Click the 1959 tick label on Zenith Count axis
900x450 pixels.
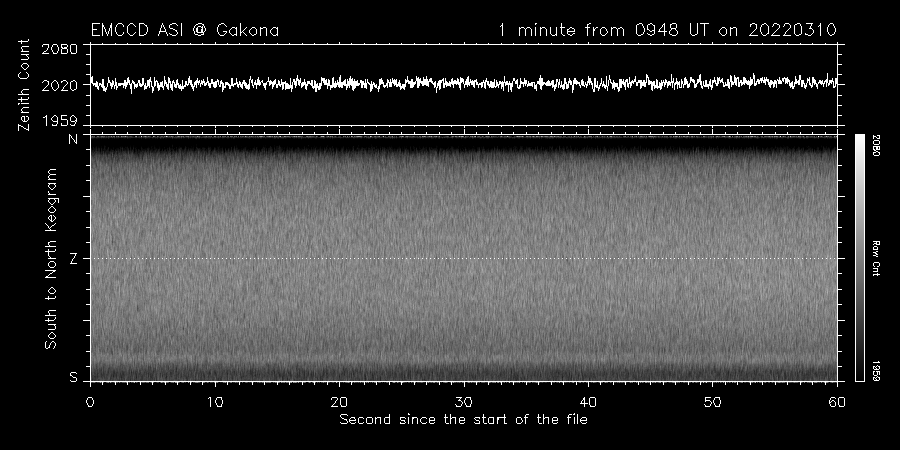point(59,121)
